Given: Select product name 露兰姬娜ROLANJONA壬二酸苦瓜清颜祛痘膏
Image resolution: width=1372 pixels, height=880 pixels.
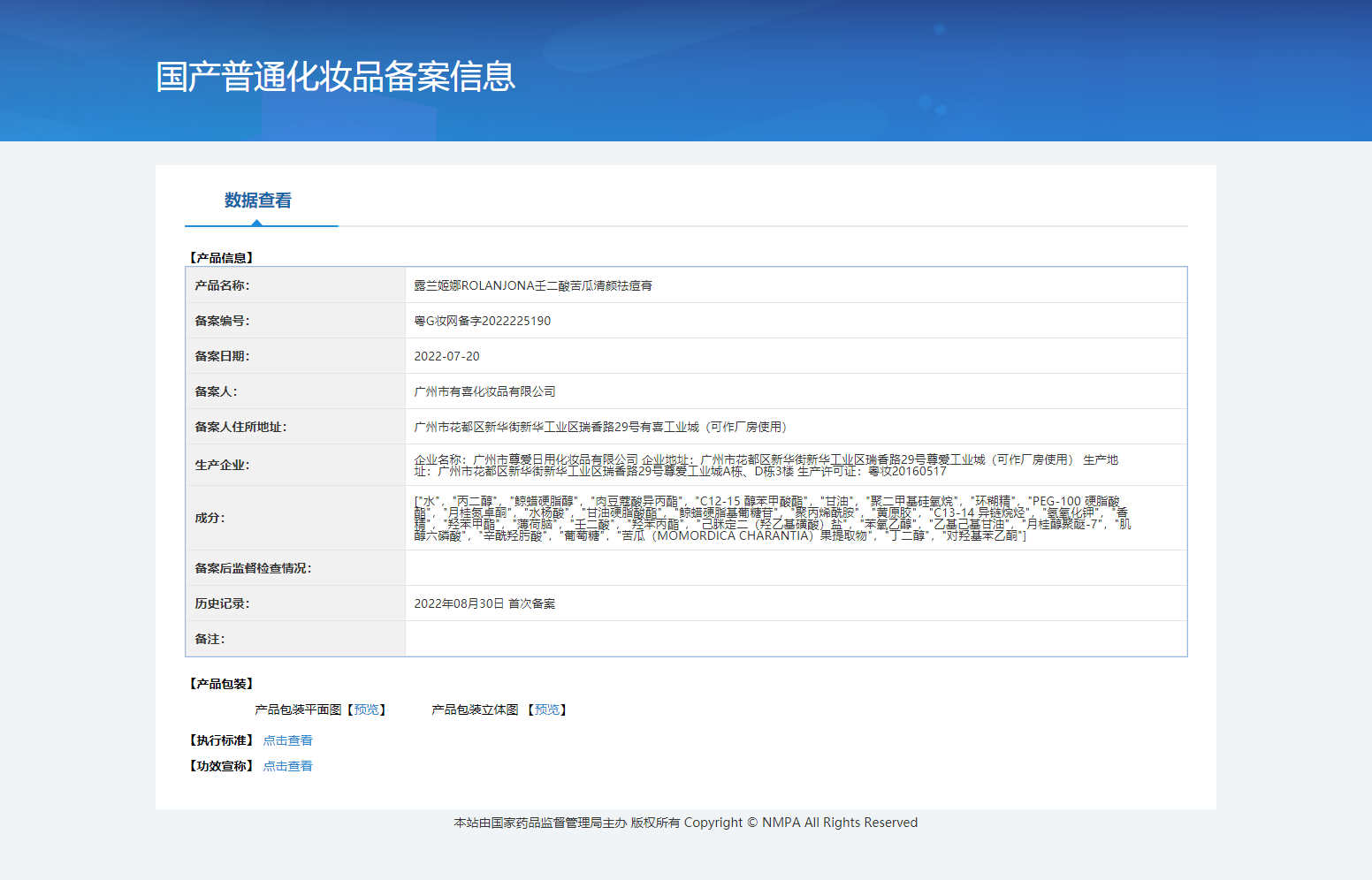Looking at the screenshot, I should tap(533, 285).
